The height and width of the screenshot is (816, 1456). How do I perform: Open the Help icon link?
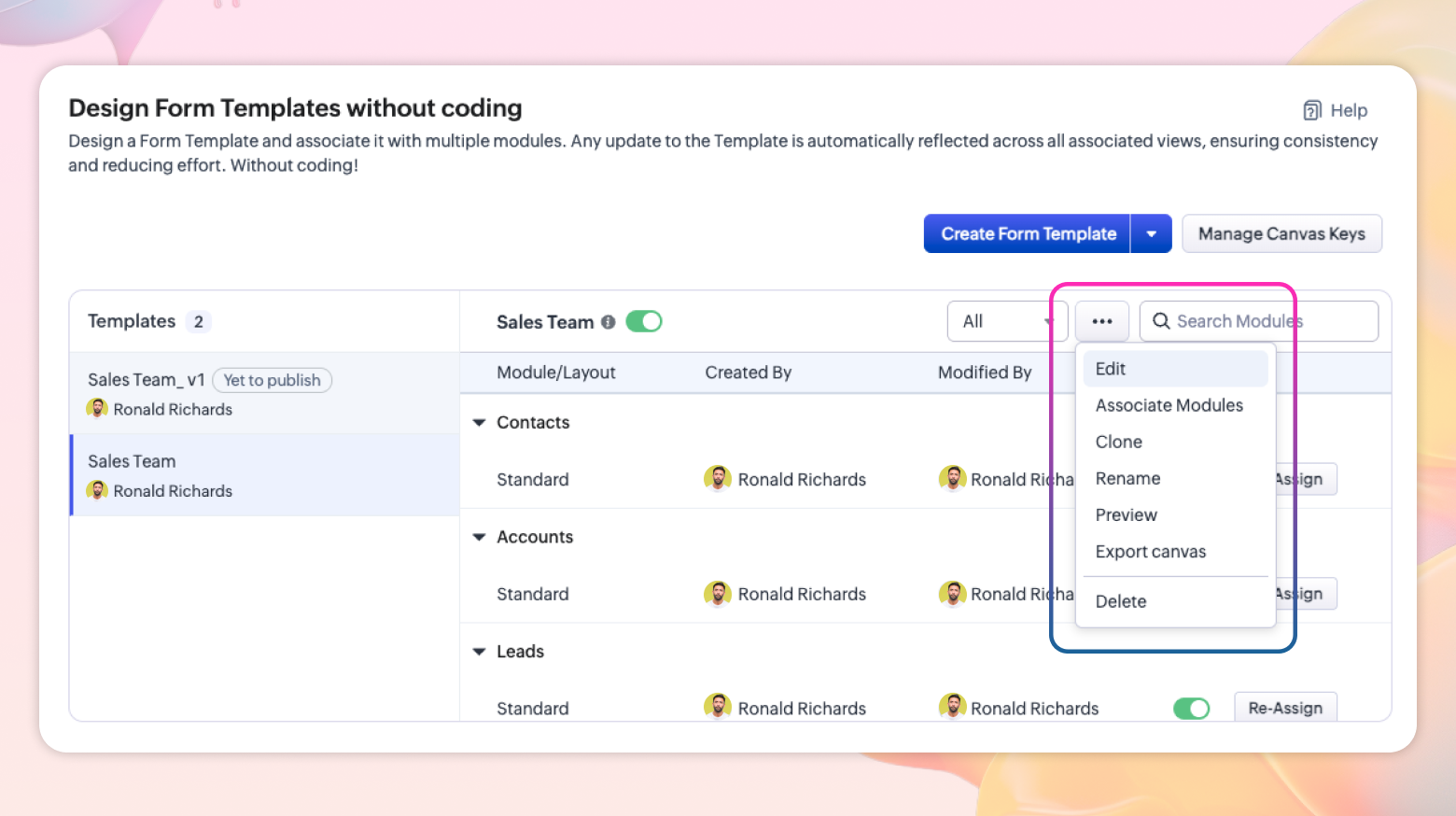pos(1311,110)
